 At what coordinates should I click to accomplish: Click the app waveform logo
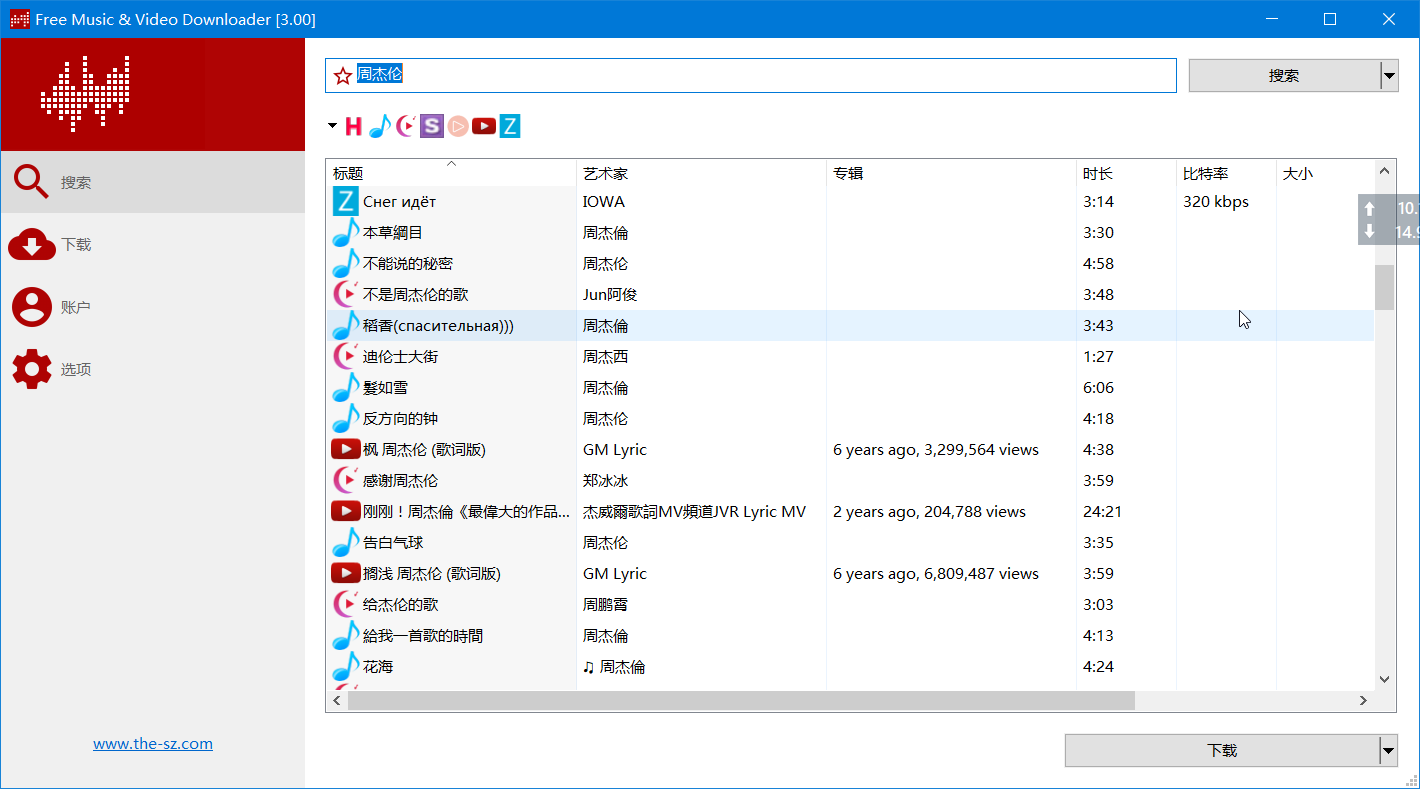(x=85, y=94)
